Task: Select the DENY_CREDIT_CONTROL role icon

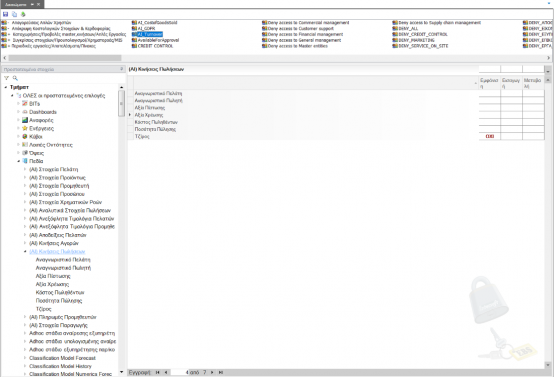Action: pyautogui.click(x=395, y=34)
